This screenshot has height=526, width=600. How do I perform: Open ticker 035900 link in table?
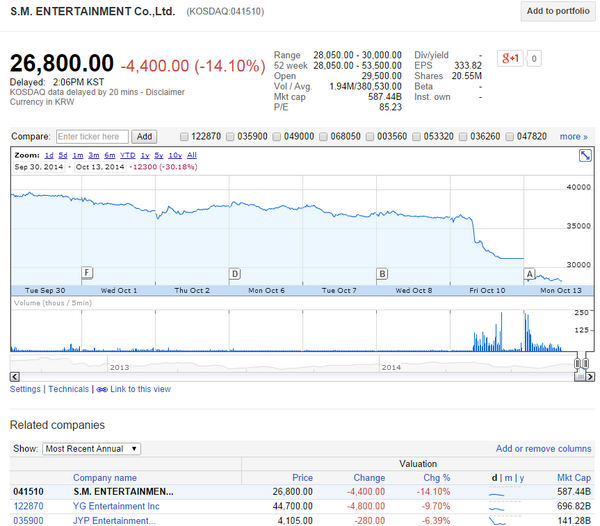point(29,521)
